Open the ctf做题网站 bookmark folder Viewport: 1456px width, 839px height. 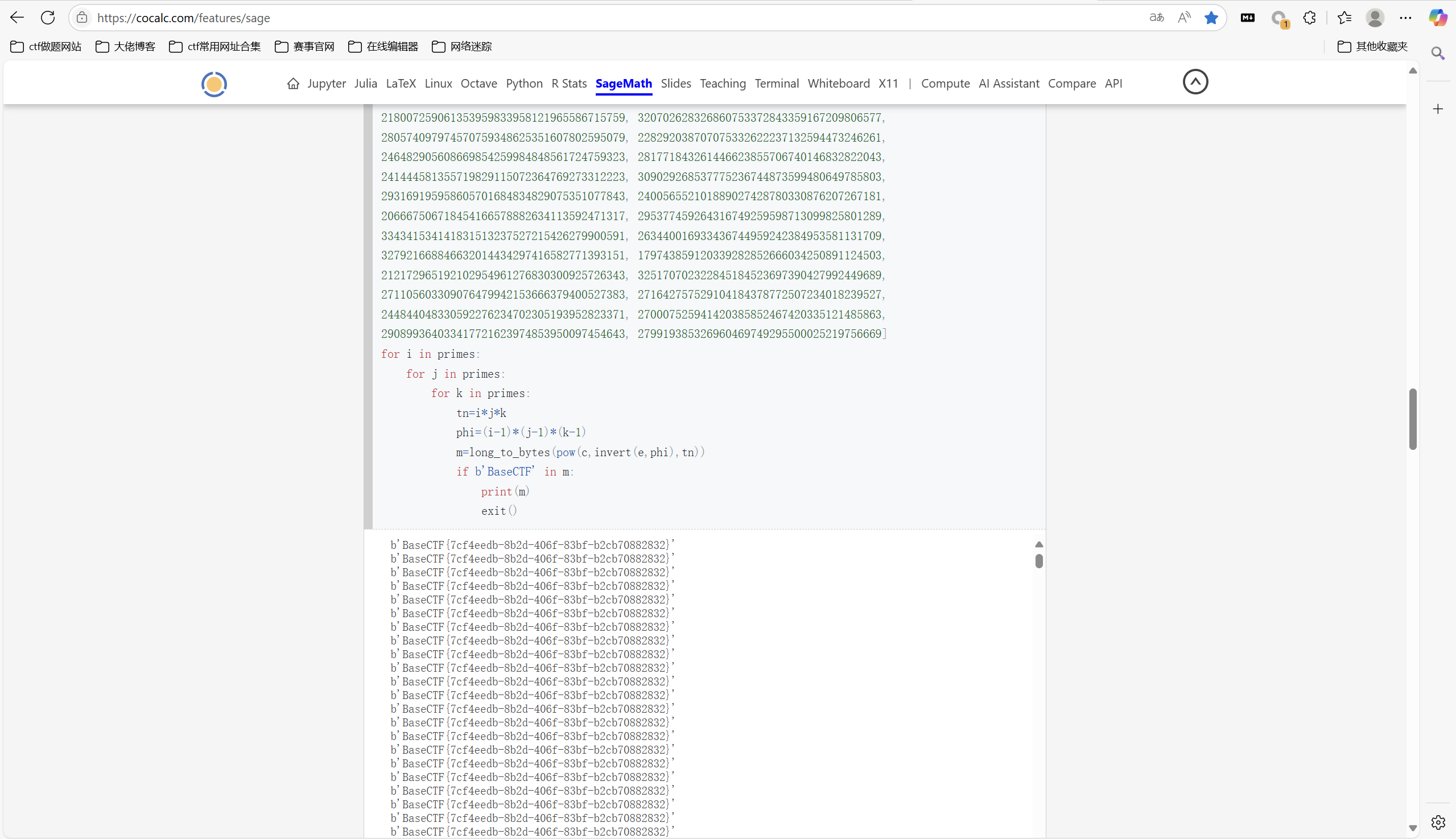[x=46, y=47]
